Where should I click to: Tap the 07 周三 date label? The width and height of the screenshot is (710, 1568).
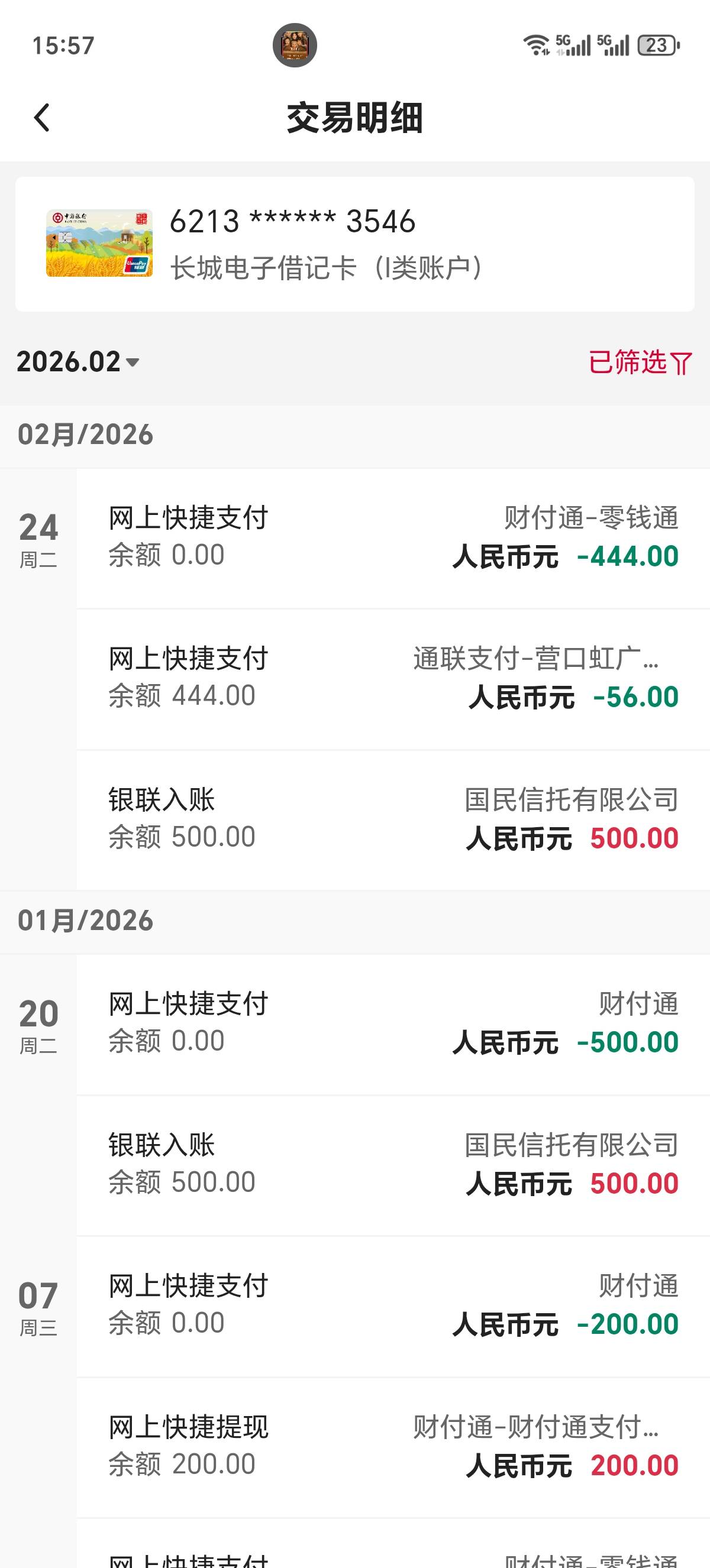(x=38, y=1306)
